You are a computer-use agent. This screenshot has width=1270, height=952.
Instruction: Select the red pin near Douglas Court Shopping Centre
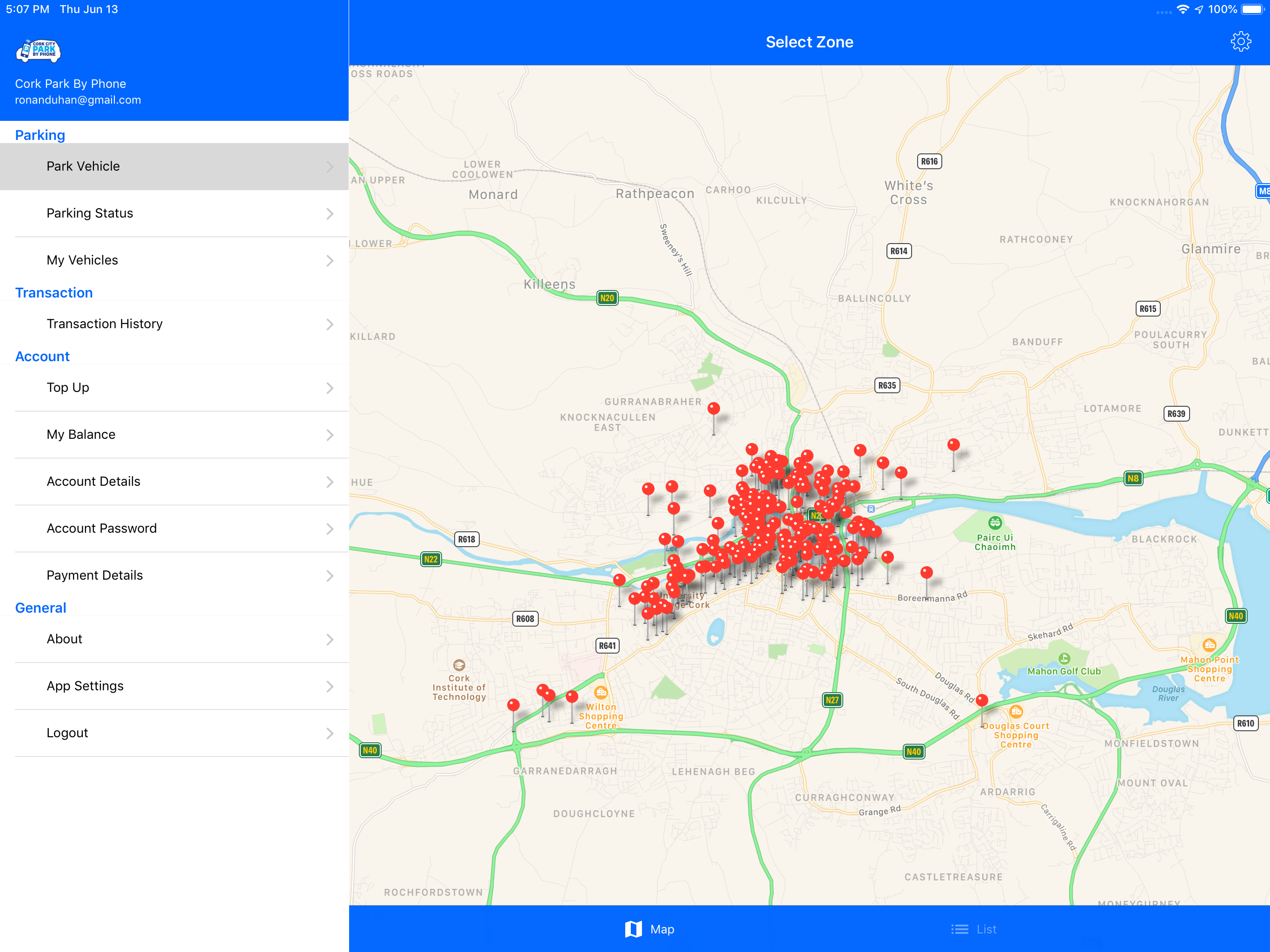coord(982,701)
